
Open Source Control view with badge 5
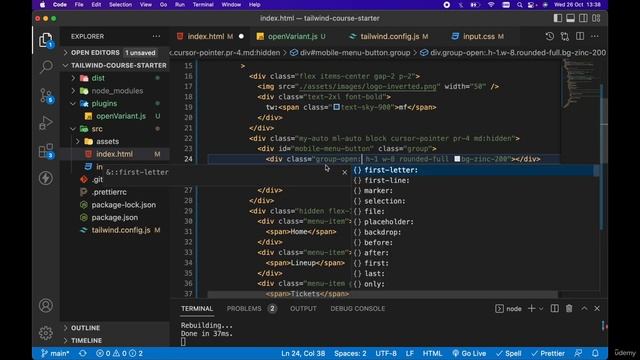coord(46,96)
